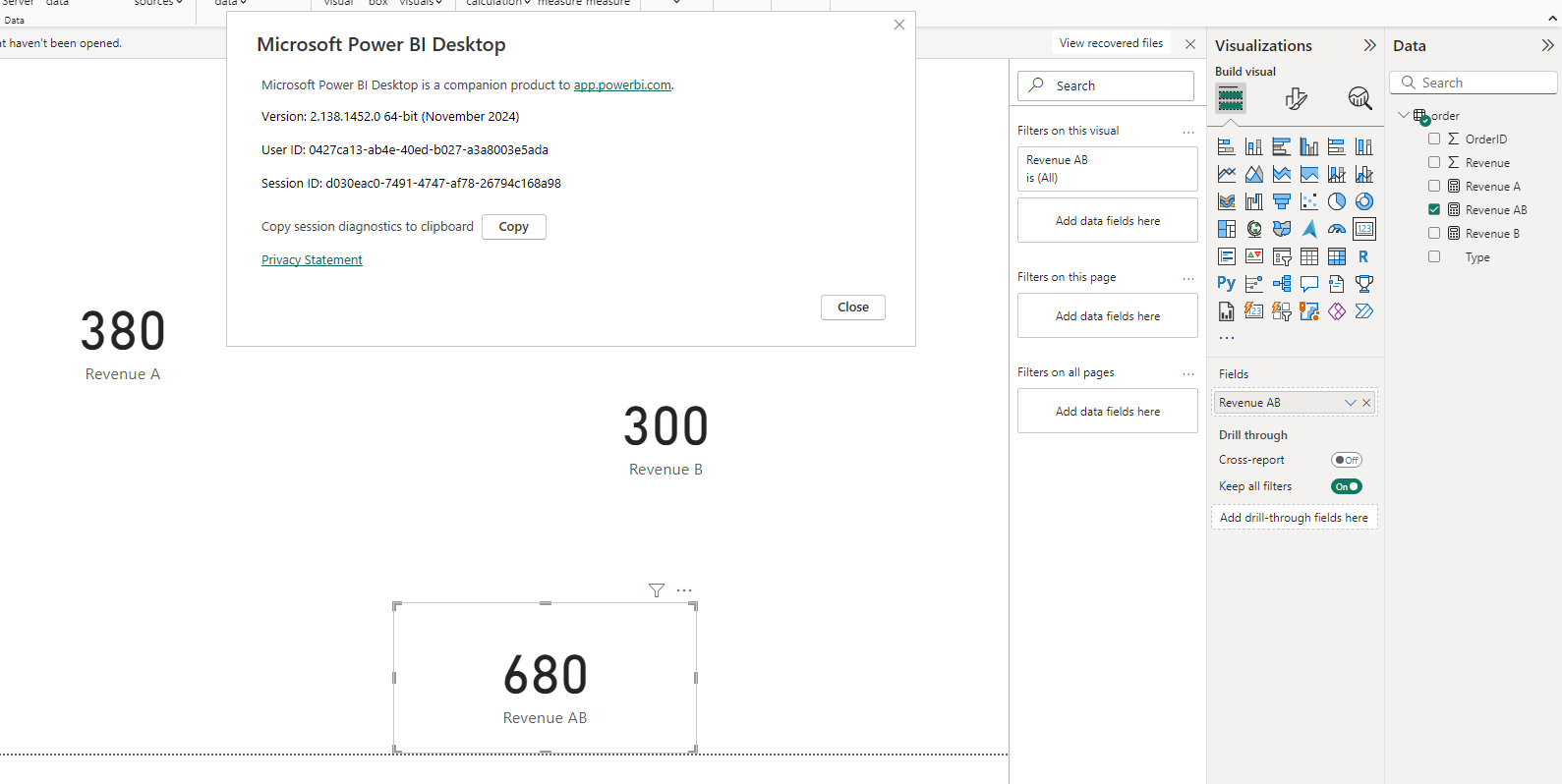Choose the line chart visual

coord(1226,174)
